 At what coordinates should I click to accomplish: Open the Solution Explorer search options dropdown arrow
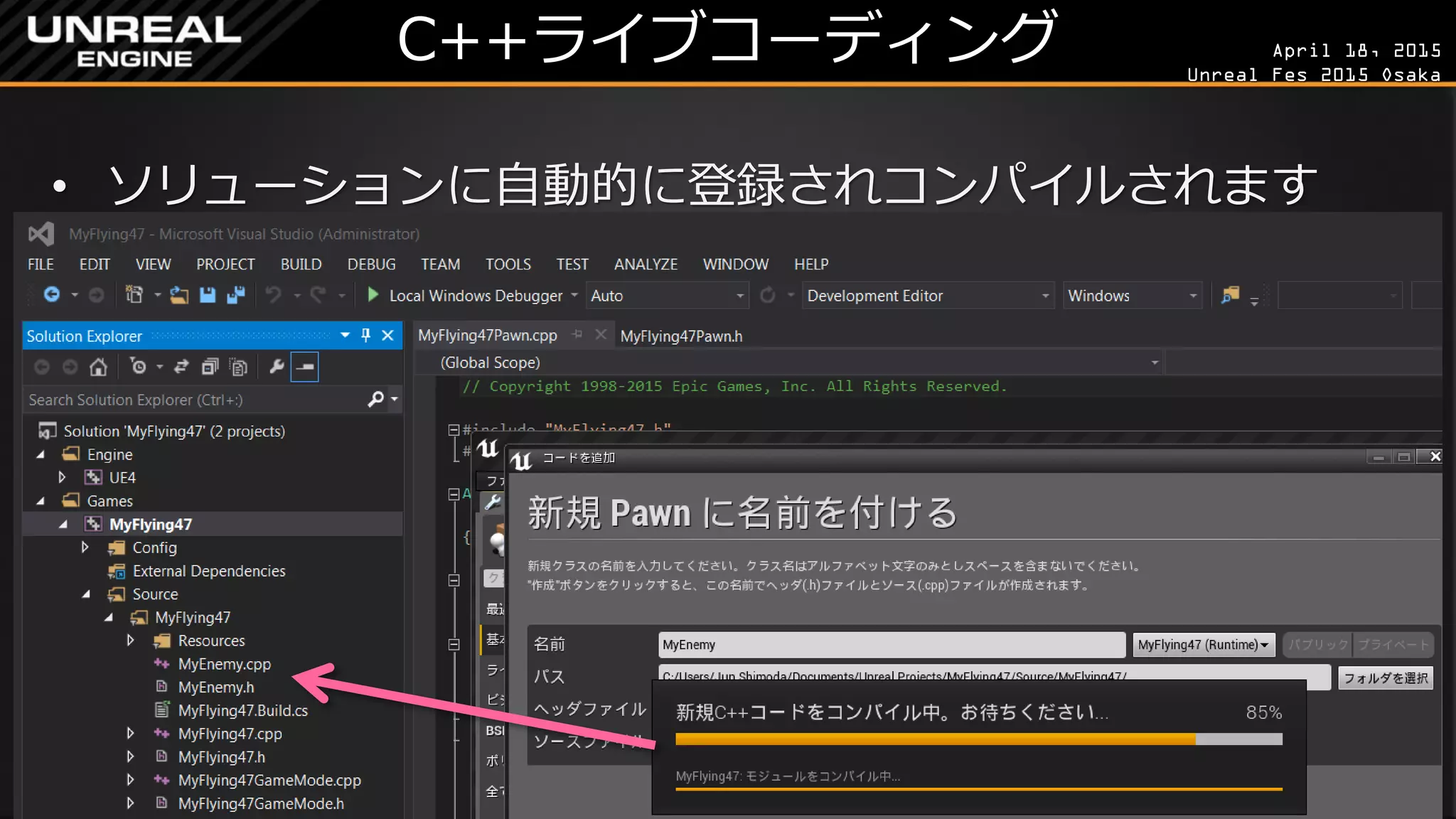point(394,400)
